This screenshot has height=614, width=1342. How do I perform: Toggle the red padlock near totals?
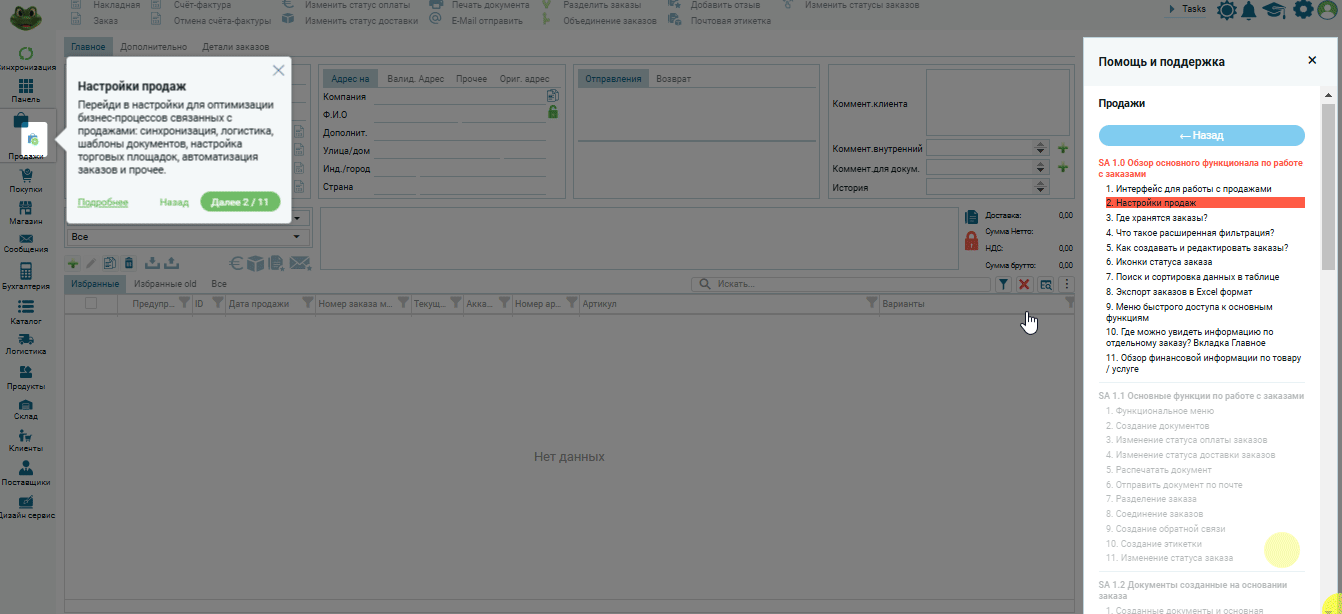971,240
